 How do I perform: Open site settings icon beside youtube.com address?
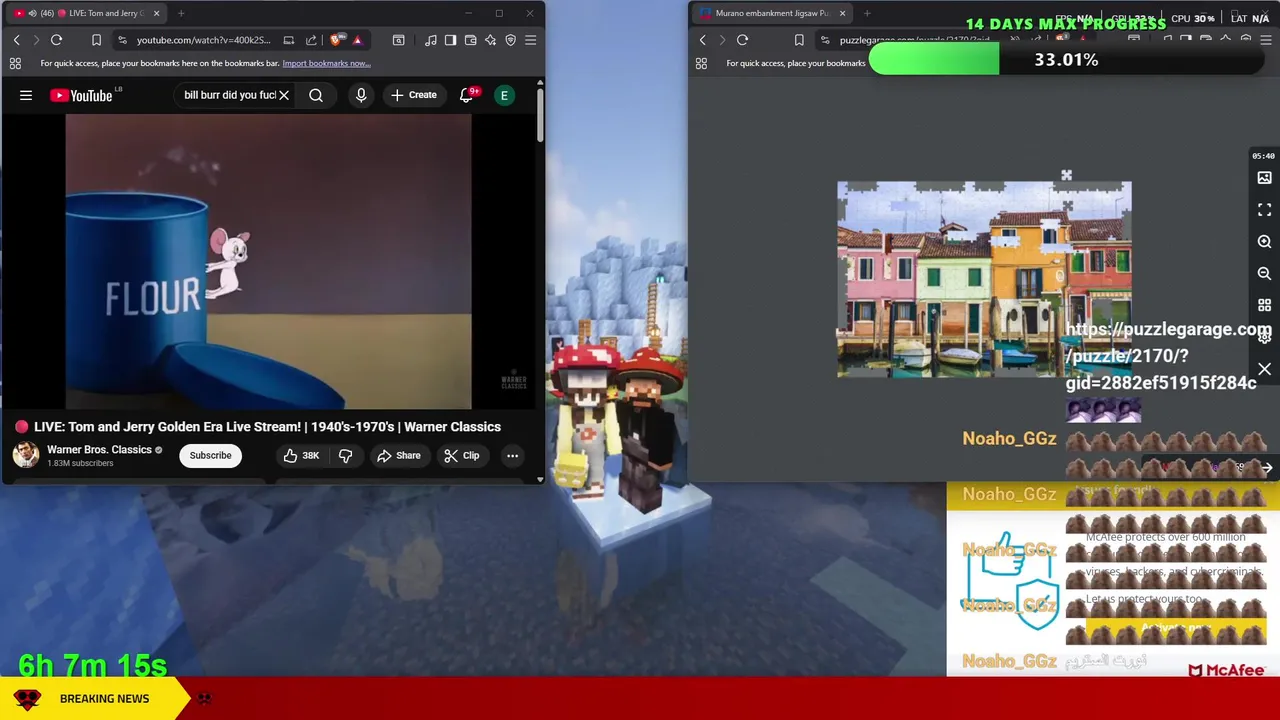pyautogui.click(x=122, y=40)
